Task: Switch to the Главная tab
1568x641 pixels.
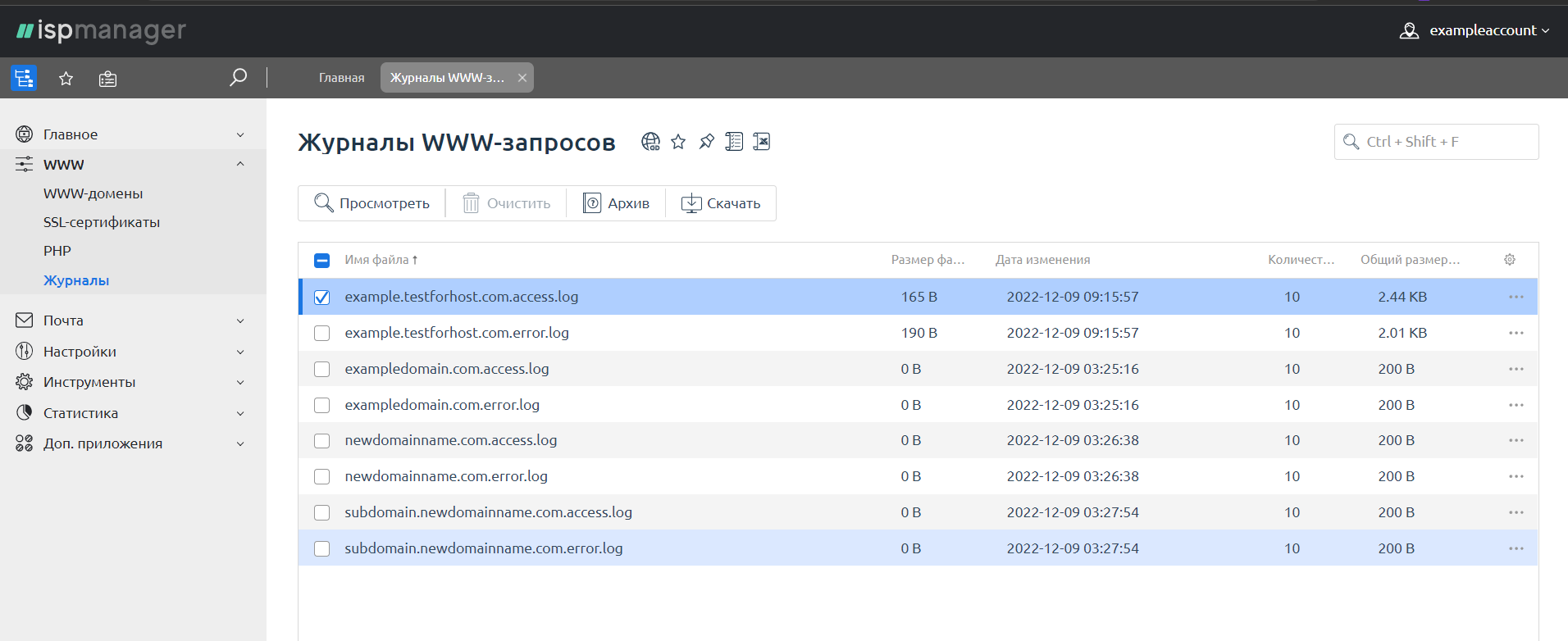Action: [x=341, y=78]
